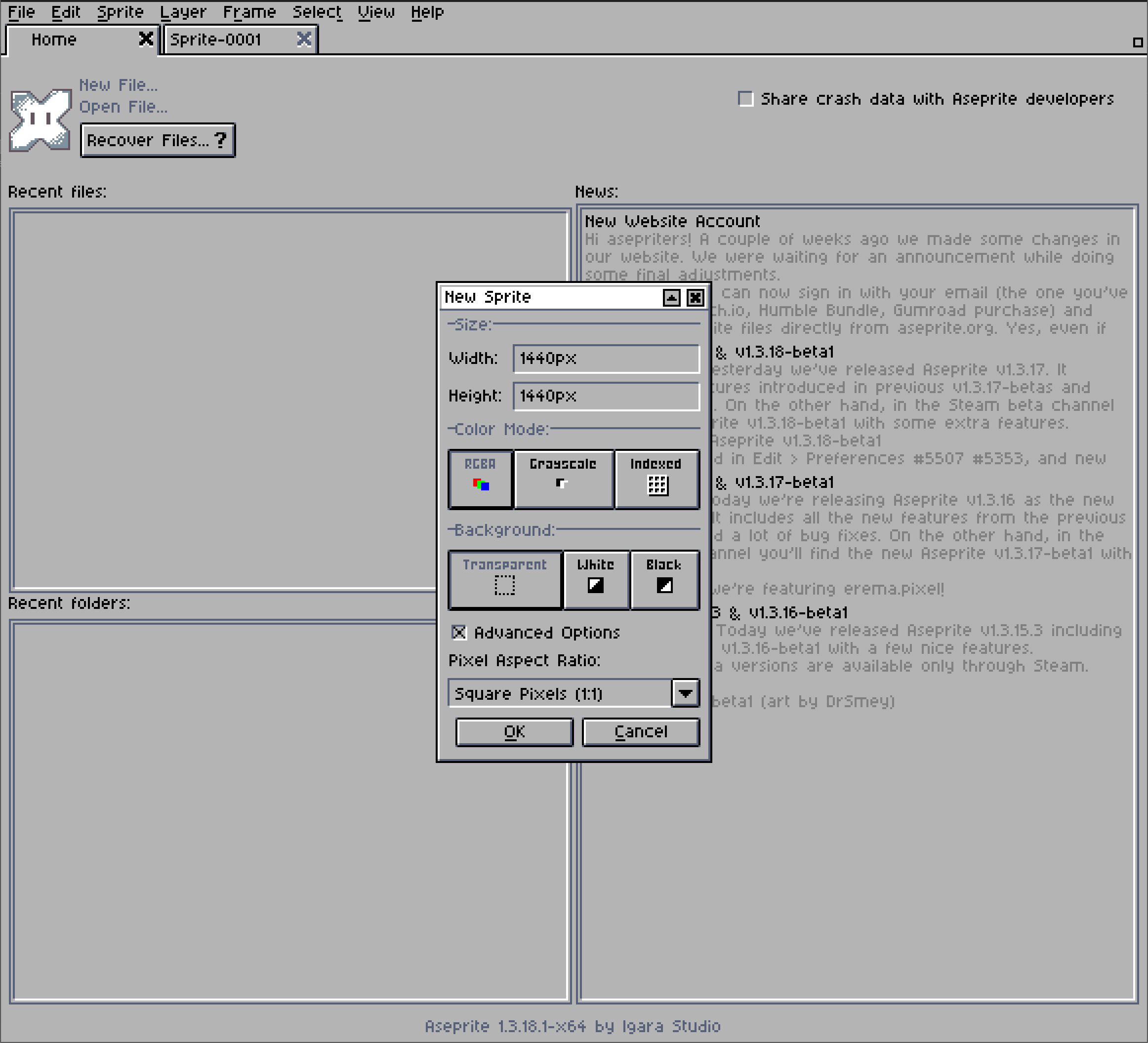Screen dimensions: 1148x1043
Task: Click the window restore icon at top right
Action: coord(1137,42)
